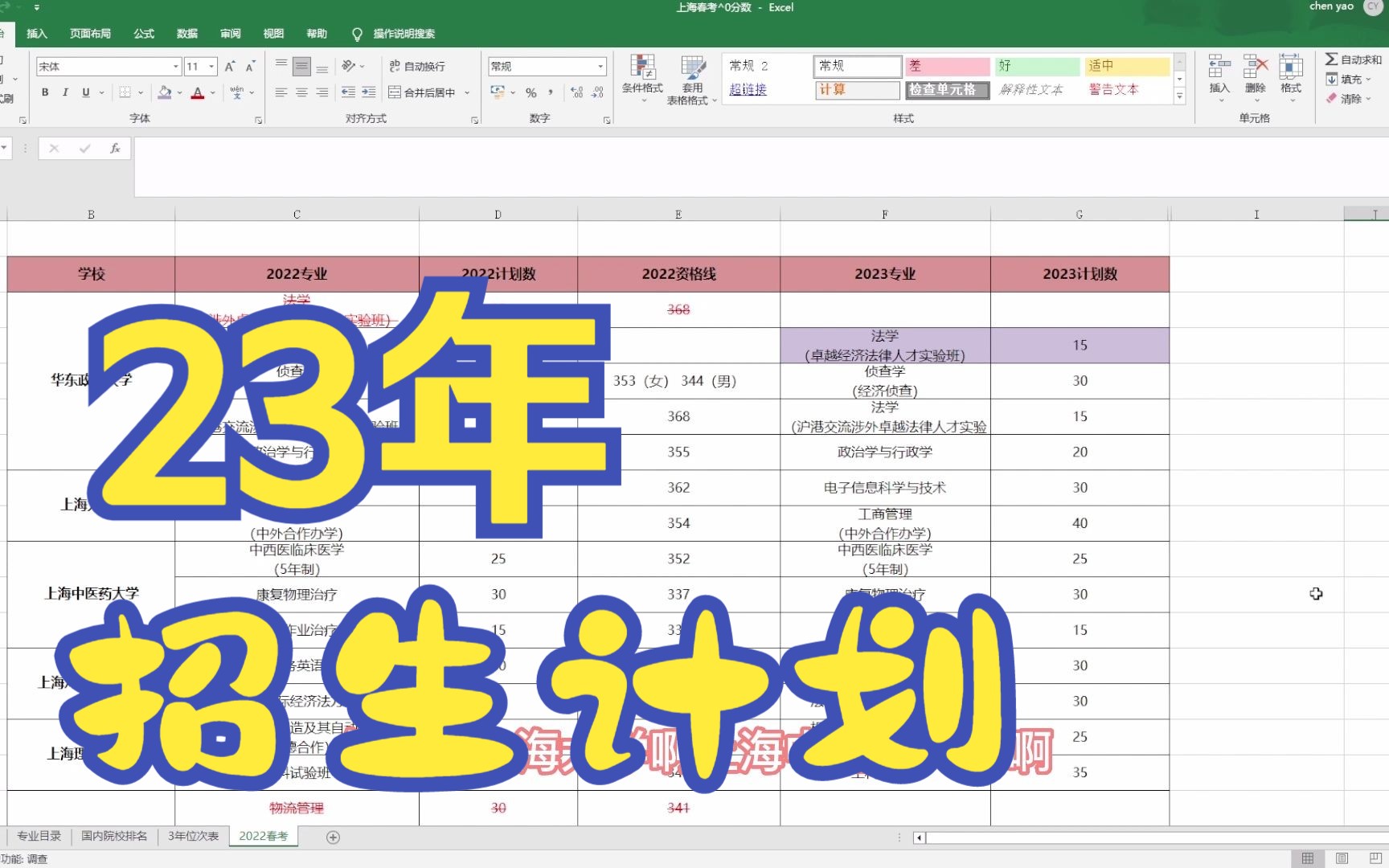1389x868 pixels.
Task: Switch to 专业目录 sheet tab
Action: pyautogui.click(x=39, y=836)
